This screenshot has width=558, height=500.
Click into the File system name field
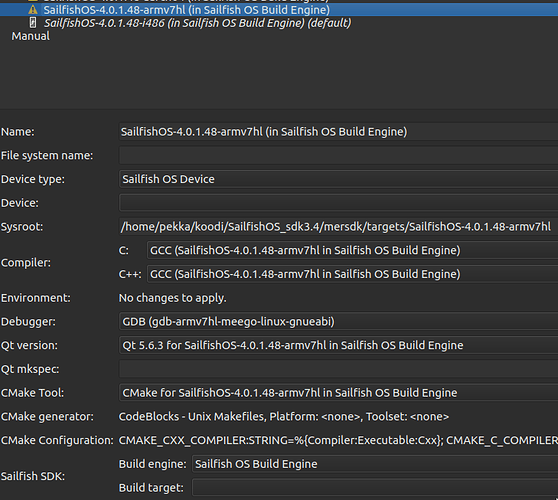pyautogui.click(x=338, y=156)
